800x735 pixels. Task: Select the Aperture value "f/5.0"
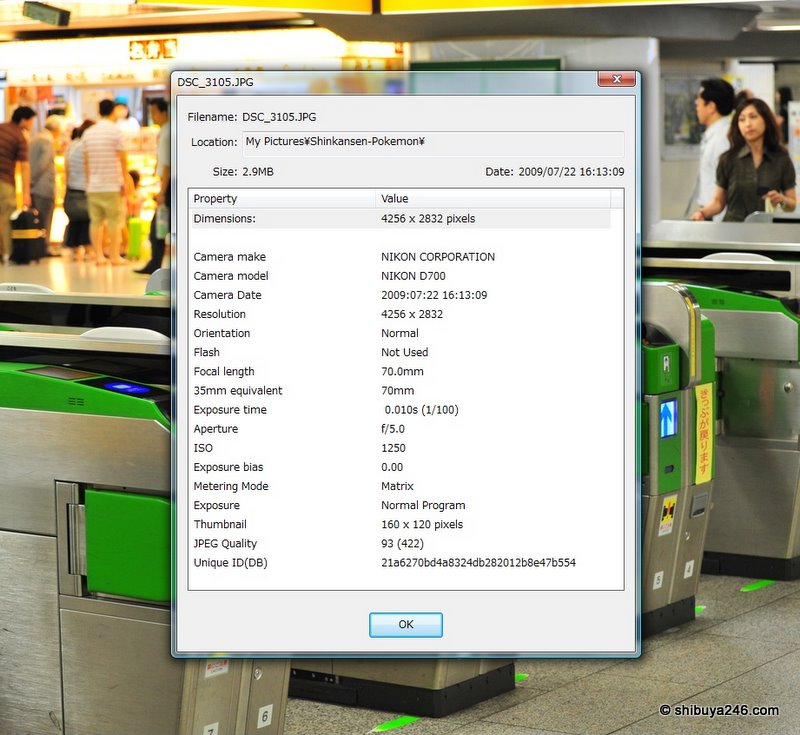[x=393, y=429]
